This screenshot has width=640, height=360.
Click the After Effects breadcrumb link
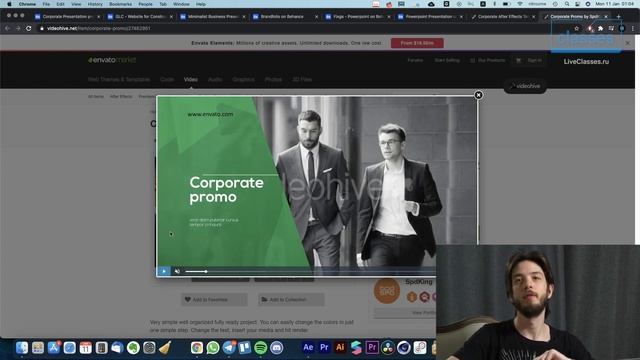coord(121,97)
